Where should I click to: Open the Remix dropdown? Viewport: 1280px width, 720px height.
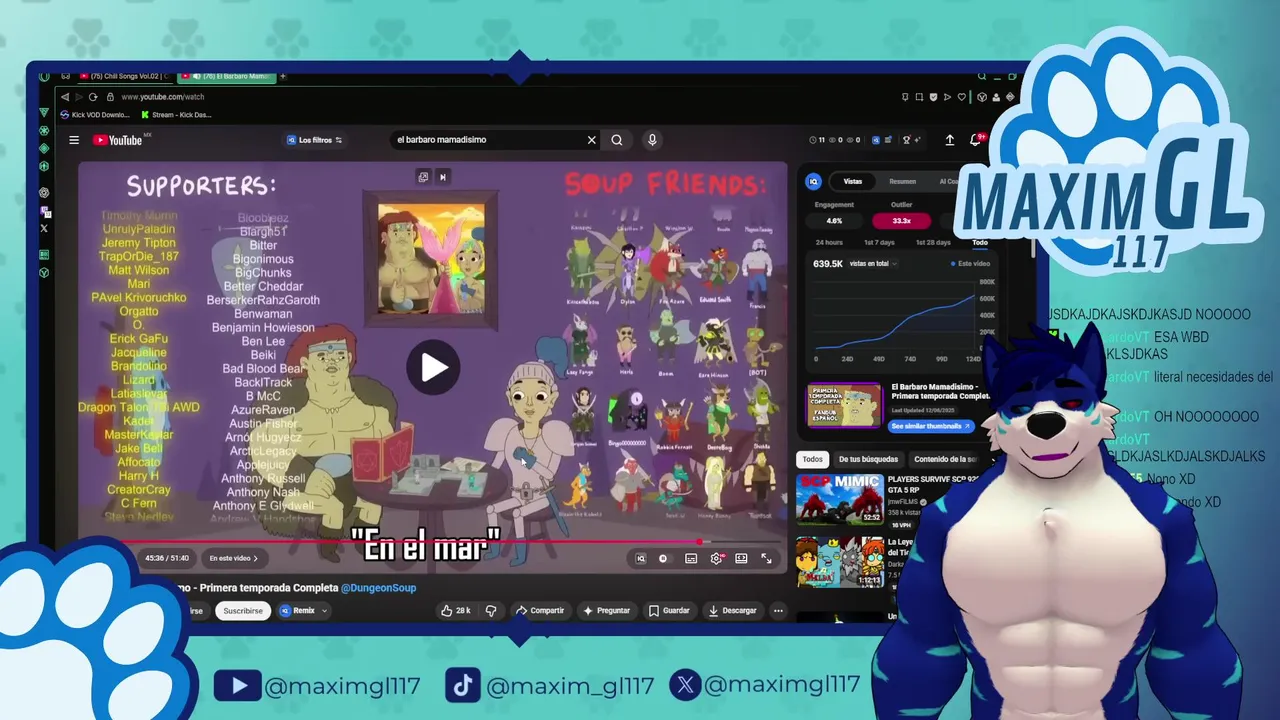tap(304, 610)
